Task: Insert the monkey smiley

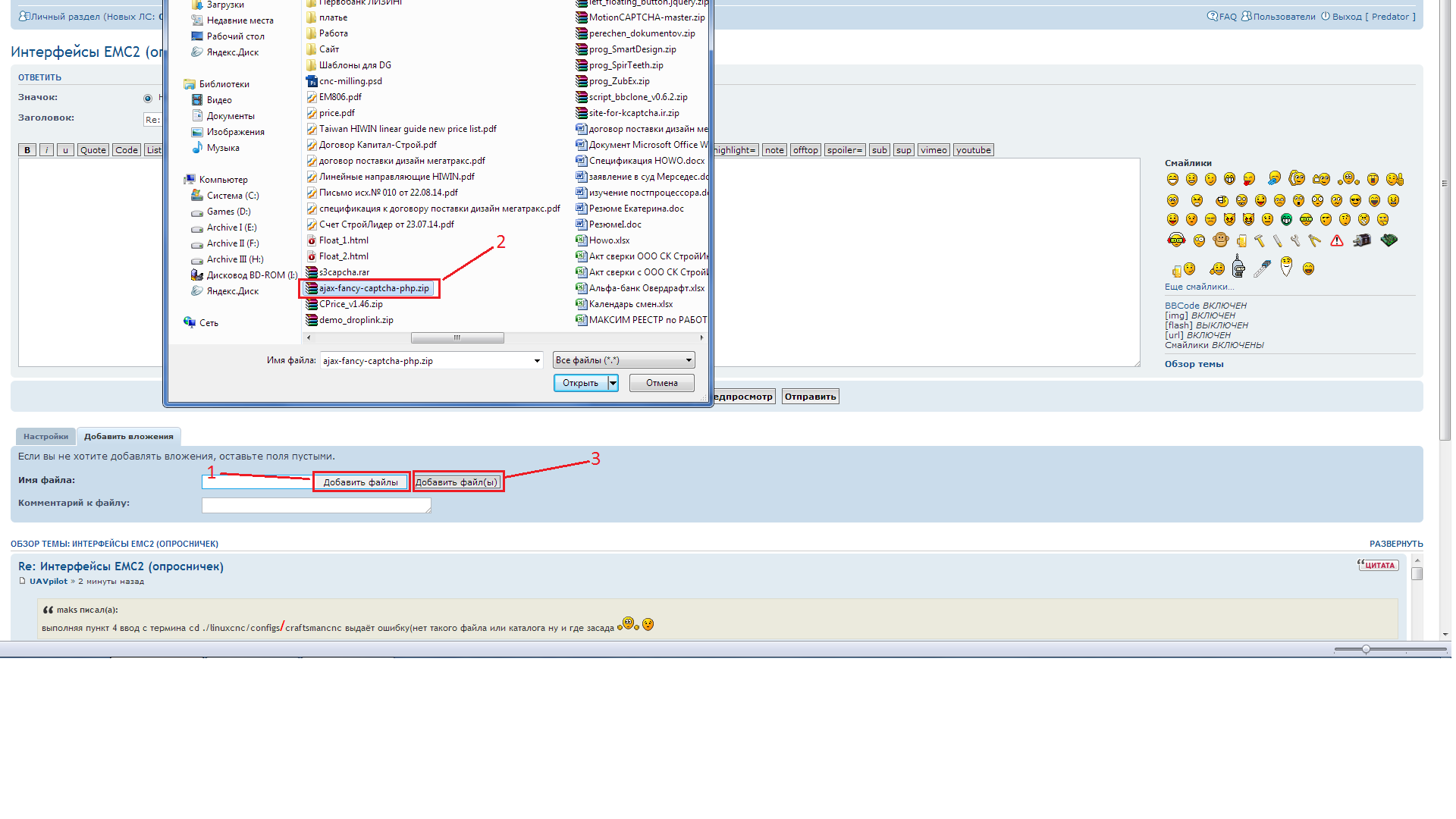Action: click(x=1220, y=240)
